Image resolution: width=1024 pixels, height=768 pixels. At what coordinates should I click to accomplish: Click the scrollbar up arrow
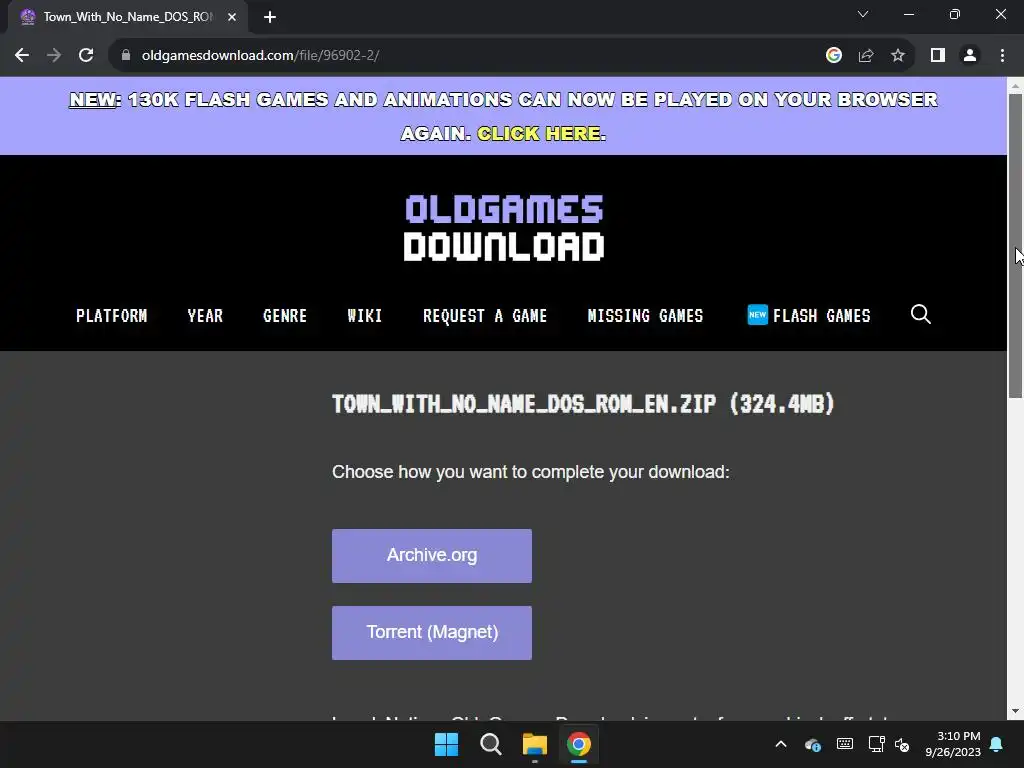click(x=1015, y=86)
